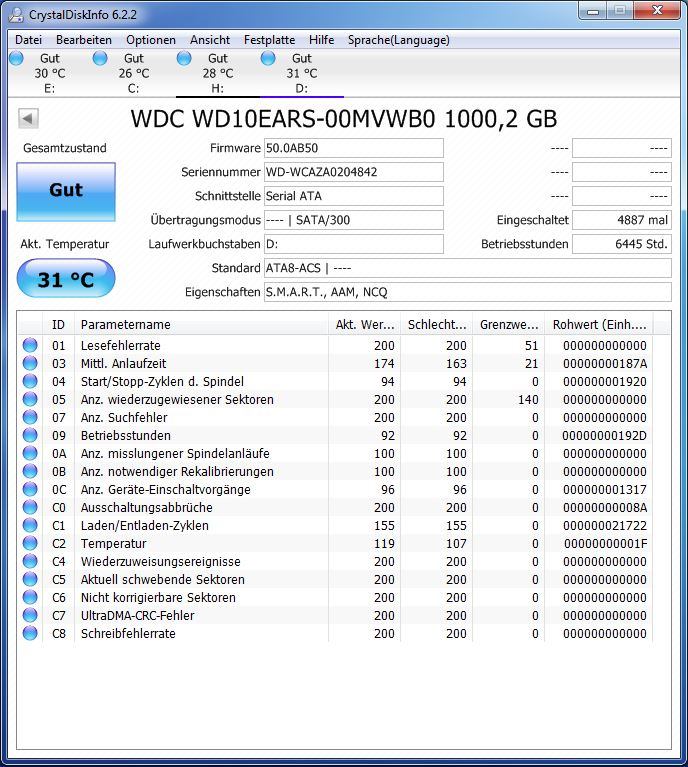Select threshold value 140 in row 05
This screenshot has height=767, width=688.
pyautogui.click(x=528, y=400)
